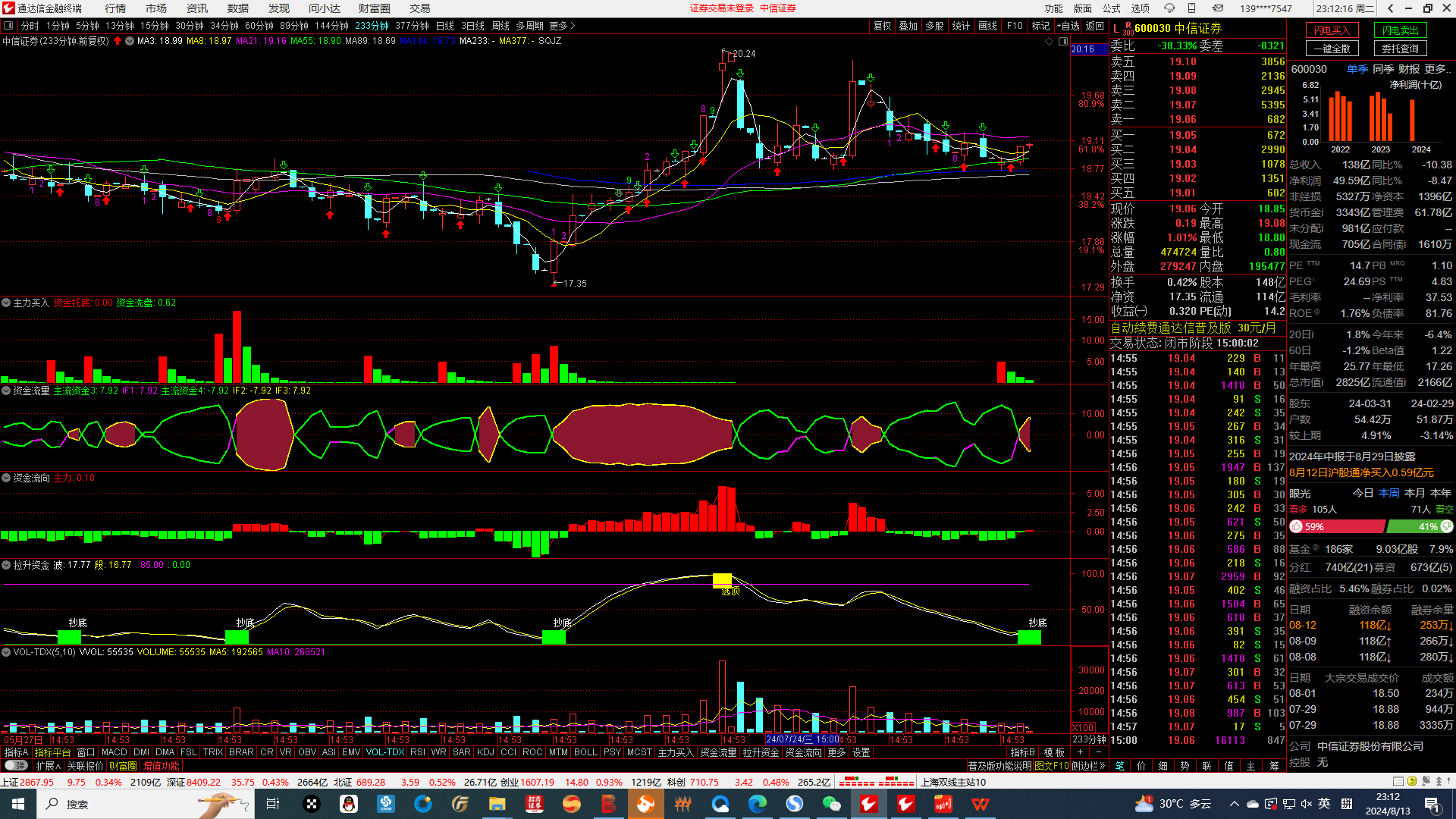Viewport: 1456px width, 819px height.
Task: Click the 看多 59% red sentiment bar
Action: [x=1337, y=526]
